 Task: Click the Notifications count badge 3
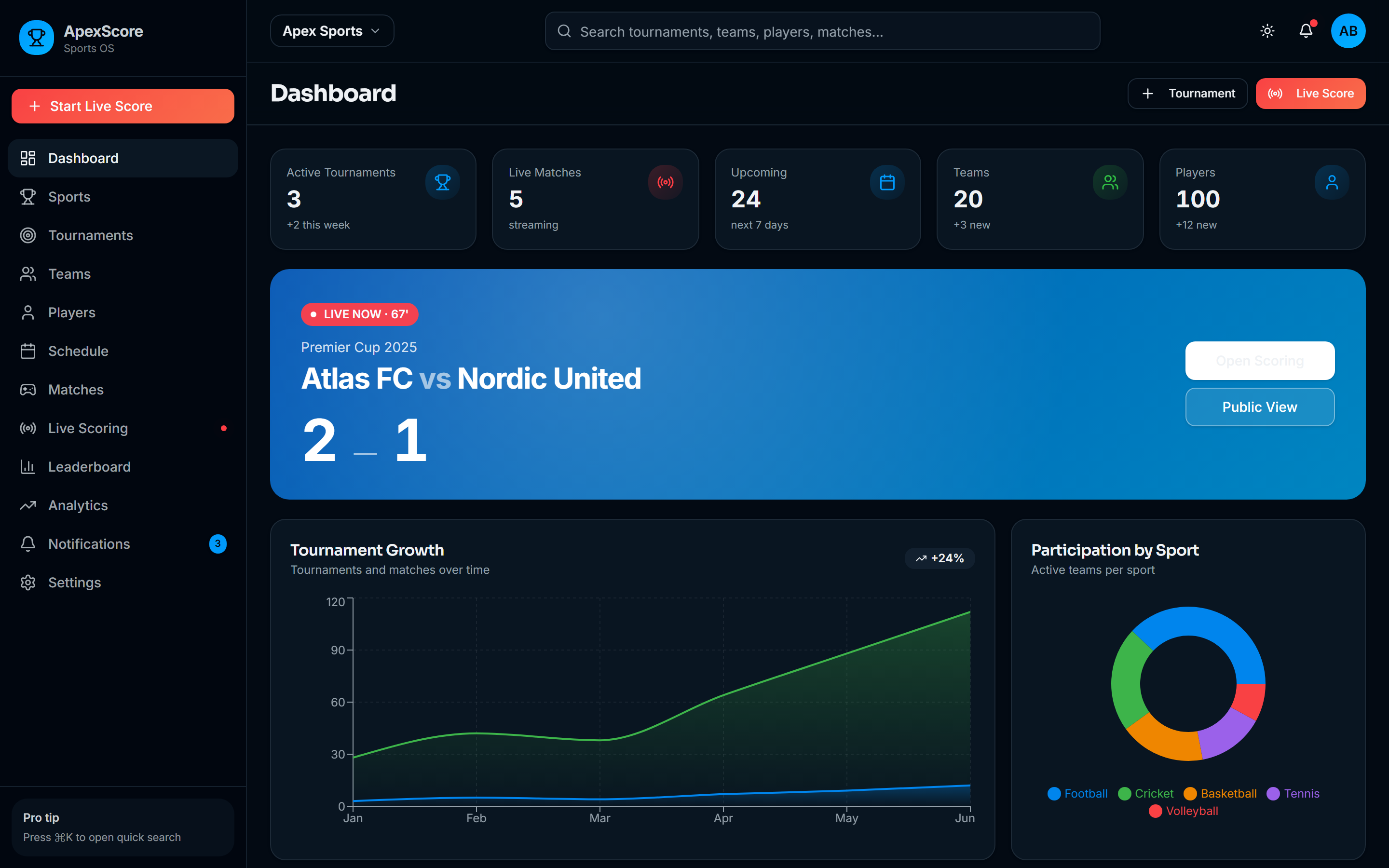[218, 543]
